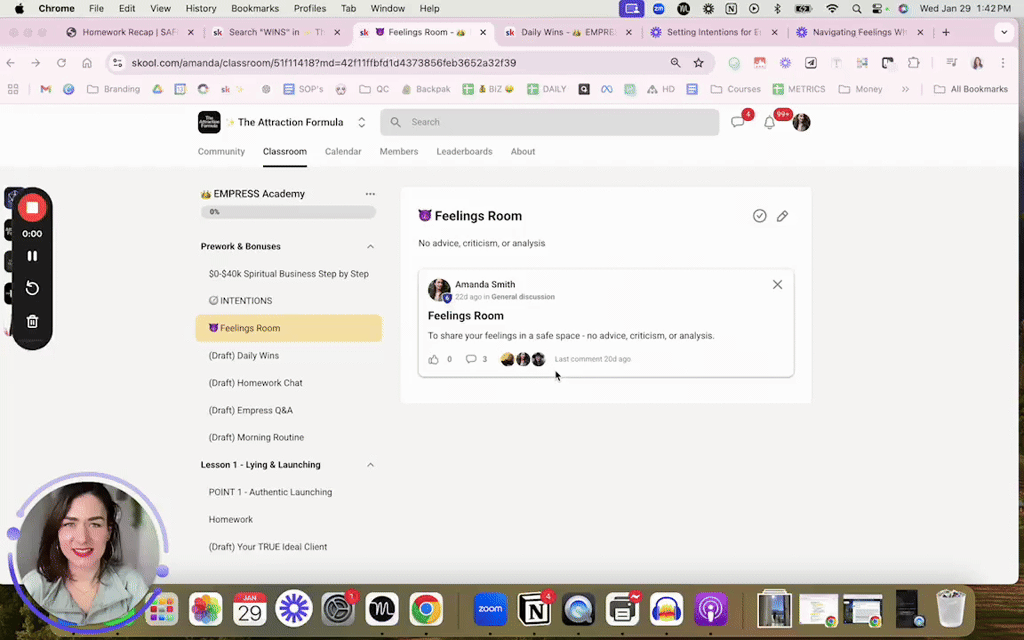Mark Feelings Room lesson as complete

pyautogui.click(x=759, y=216)
